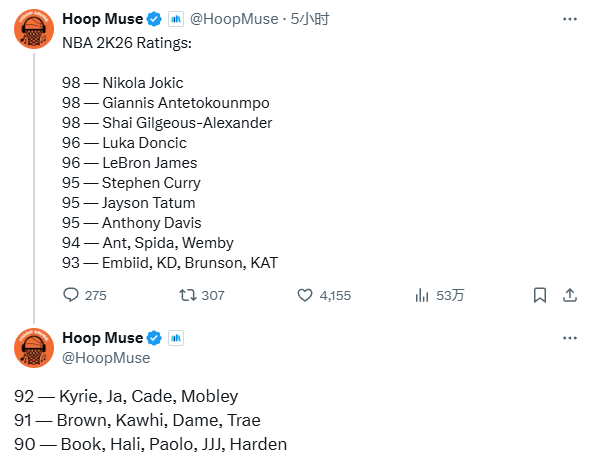This screenshot has width=594, height=466.
Task: Click the verified badge in second tweet
Action: pos(154,338)
